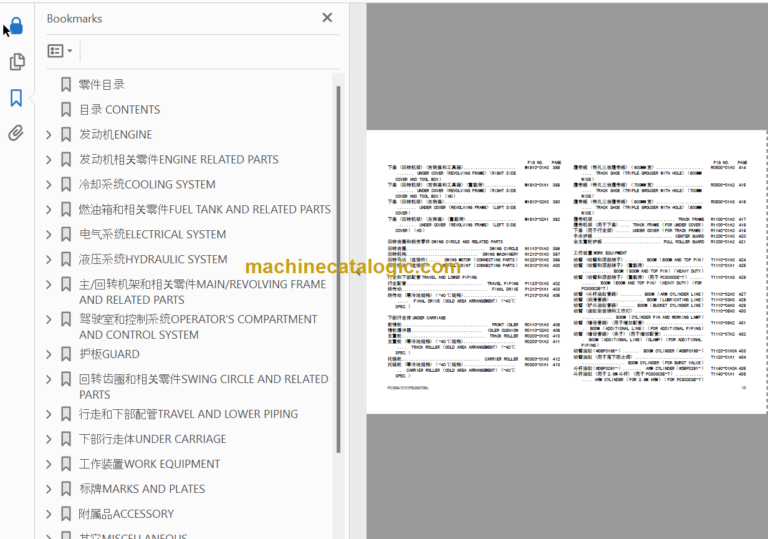This screenshot has width=768, height=539.
Task: Click bookmark icon beside 附属品ACCESSORY
Action: tap(66, 514)
